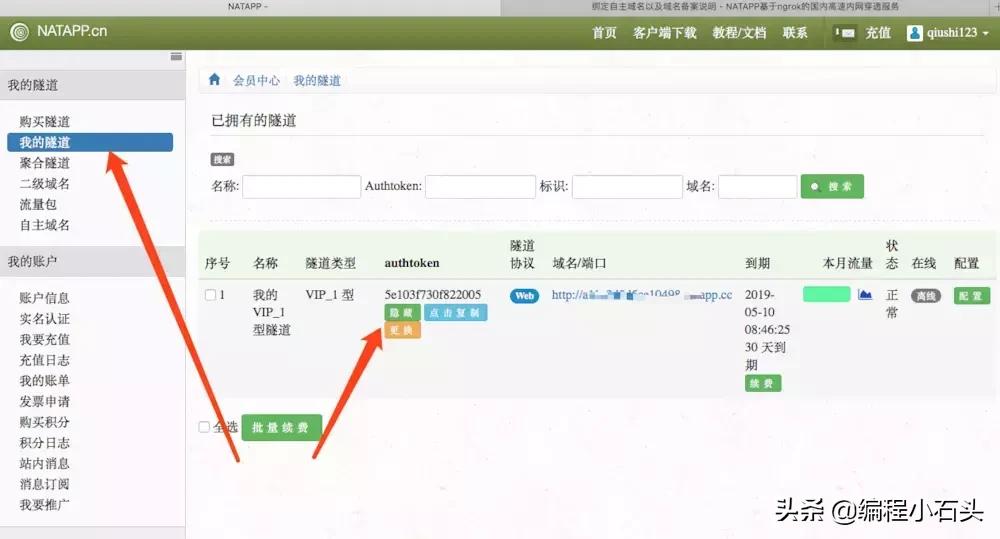Click the 我的 VIP_1 型隧道 name cell

coord(272,312)
